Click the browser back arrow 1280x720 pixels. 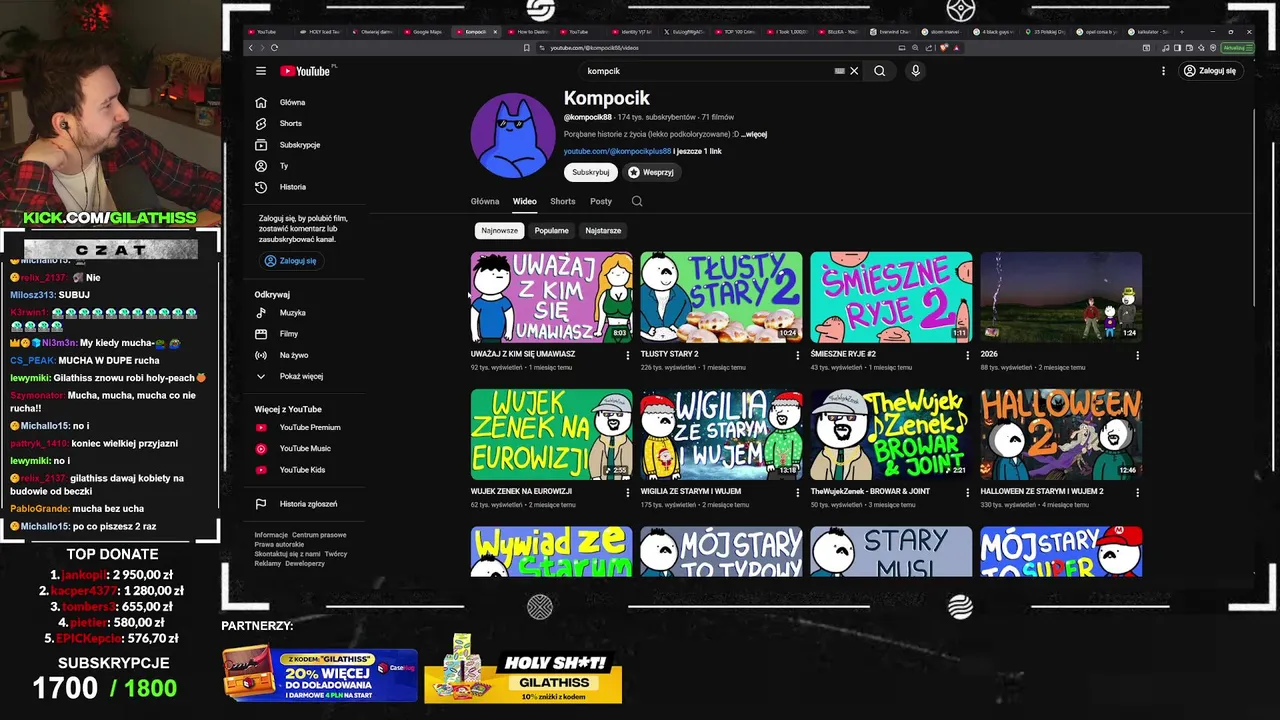point(251,47)
